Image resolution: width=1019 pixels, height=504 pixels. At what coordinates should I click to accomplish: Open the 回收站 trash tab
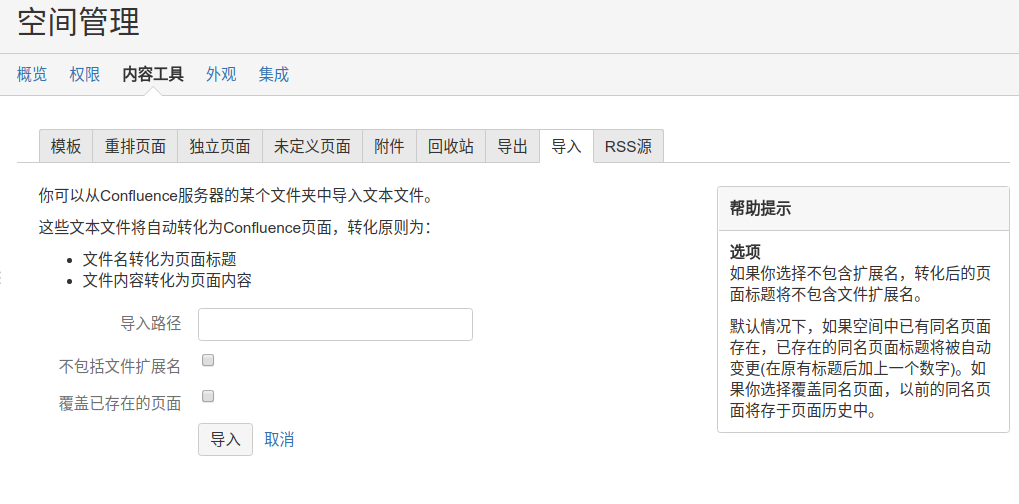point(450,146)
